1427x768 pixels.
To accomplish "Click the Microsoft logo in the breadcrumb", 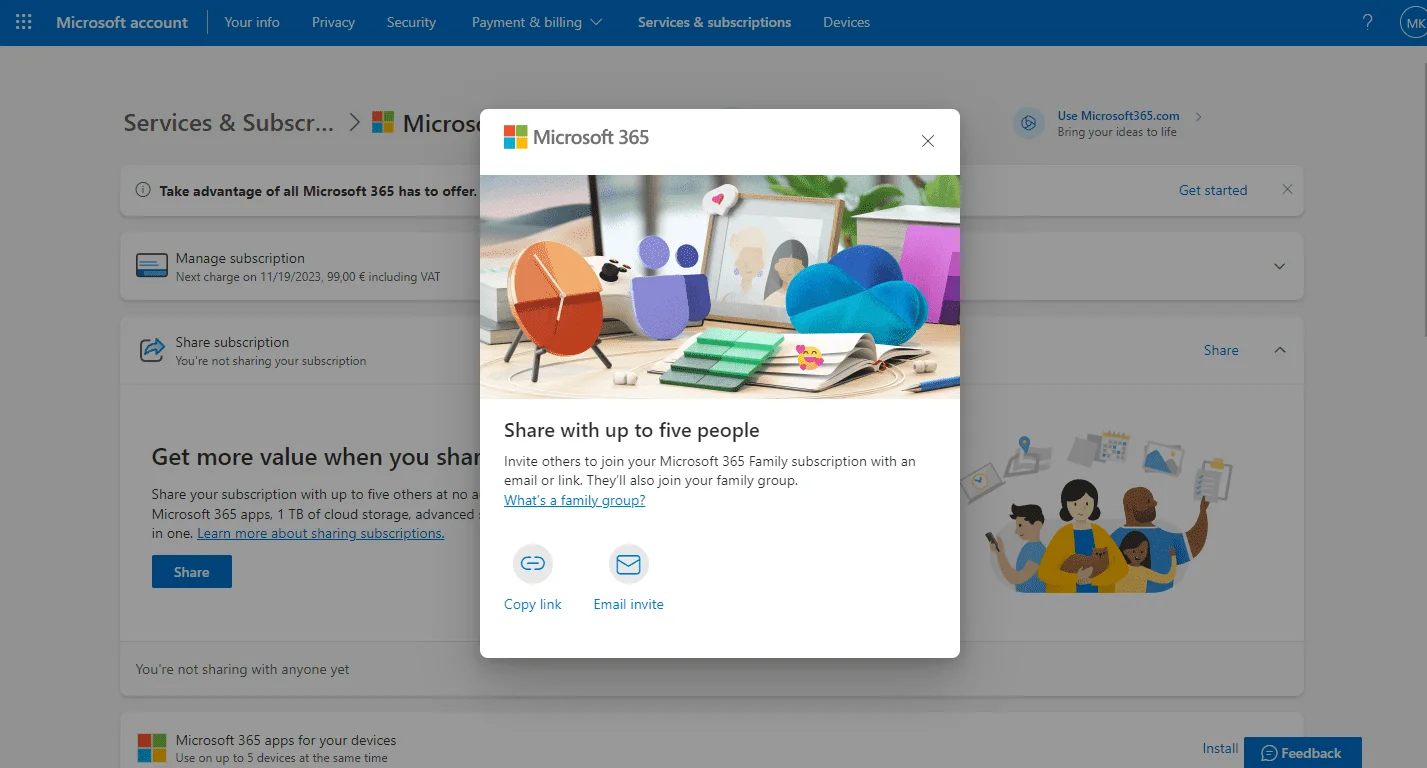I will click(x=383, y=122).
